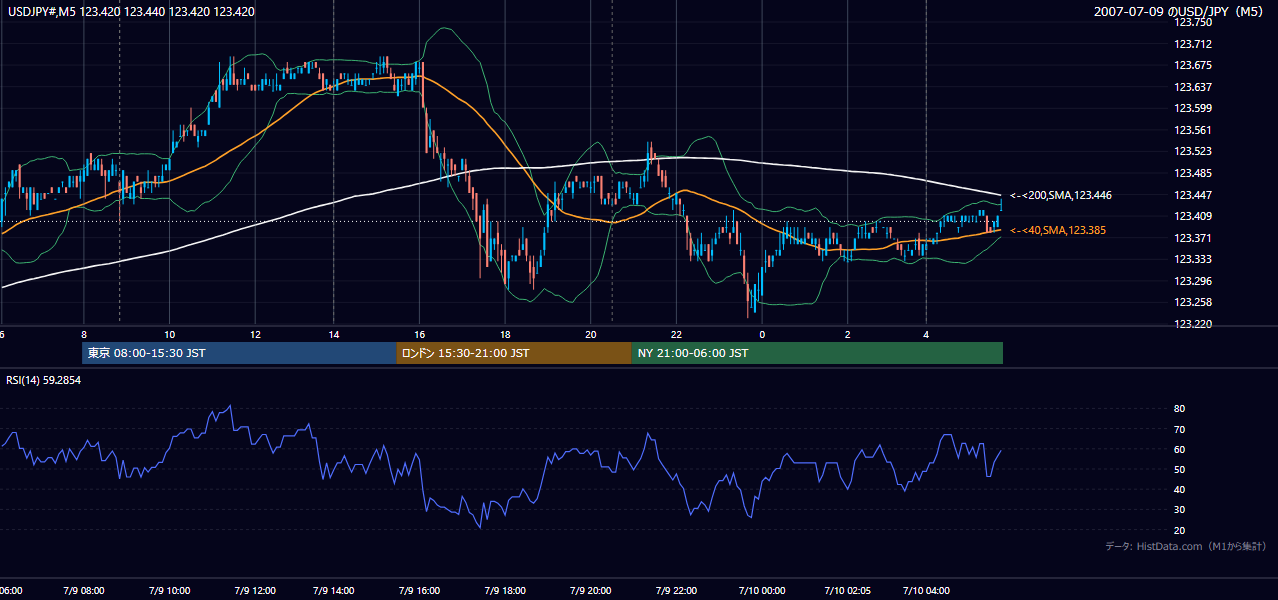The height and width of the screenshot is (600, 1278).
Task: Click hour tick 22 under price chart
Action: click(676, 335)
